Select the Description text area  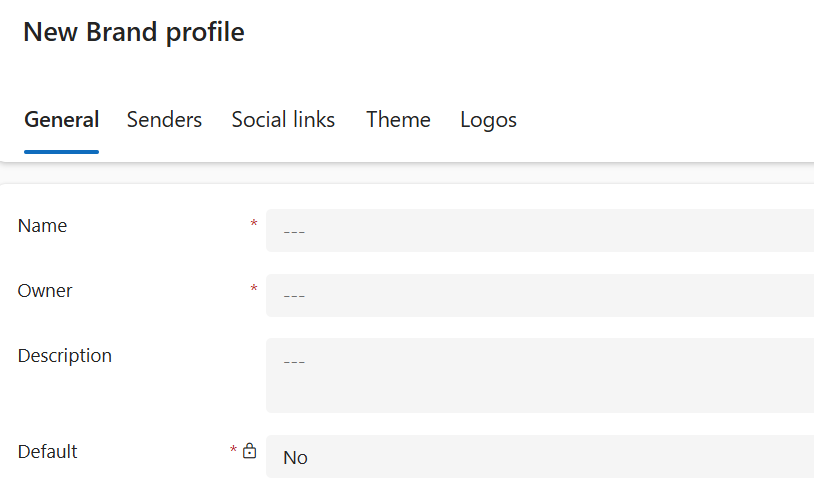tap(540, 375)
